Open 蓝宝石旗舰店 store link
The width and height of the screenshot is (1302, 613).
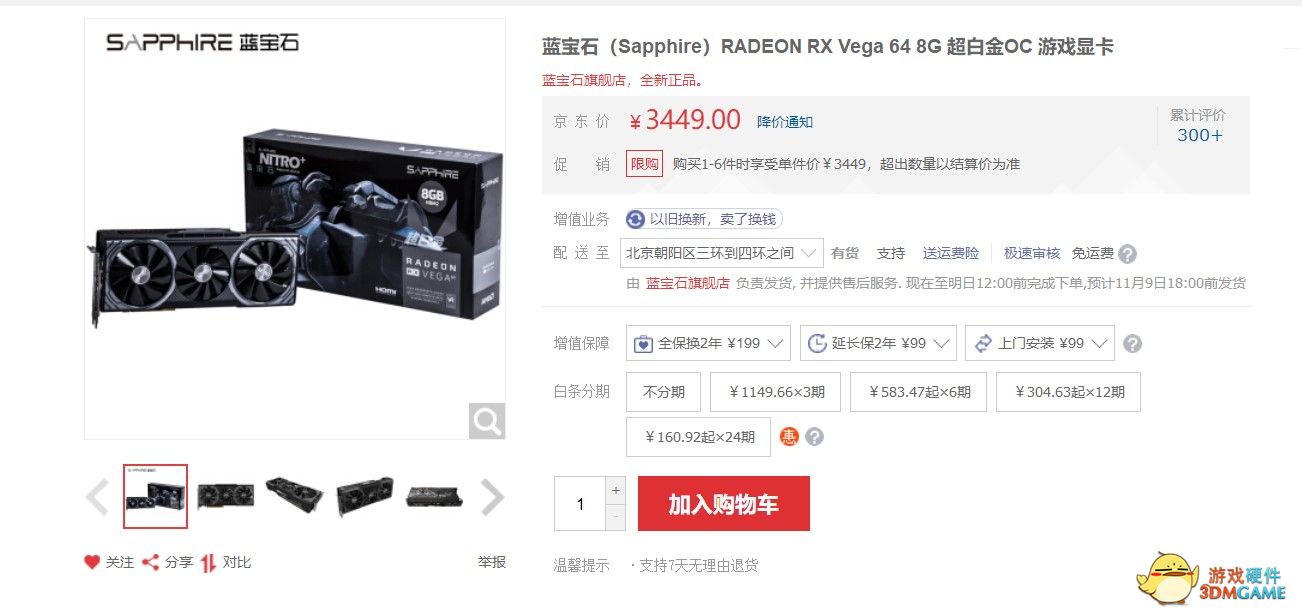pos(688,283)
